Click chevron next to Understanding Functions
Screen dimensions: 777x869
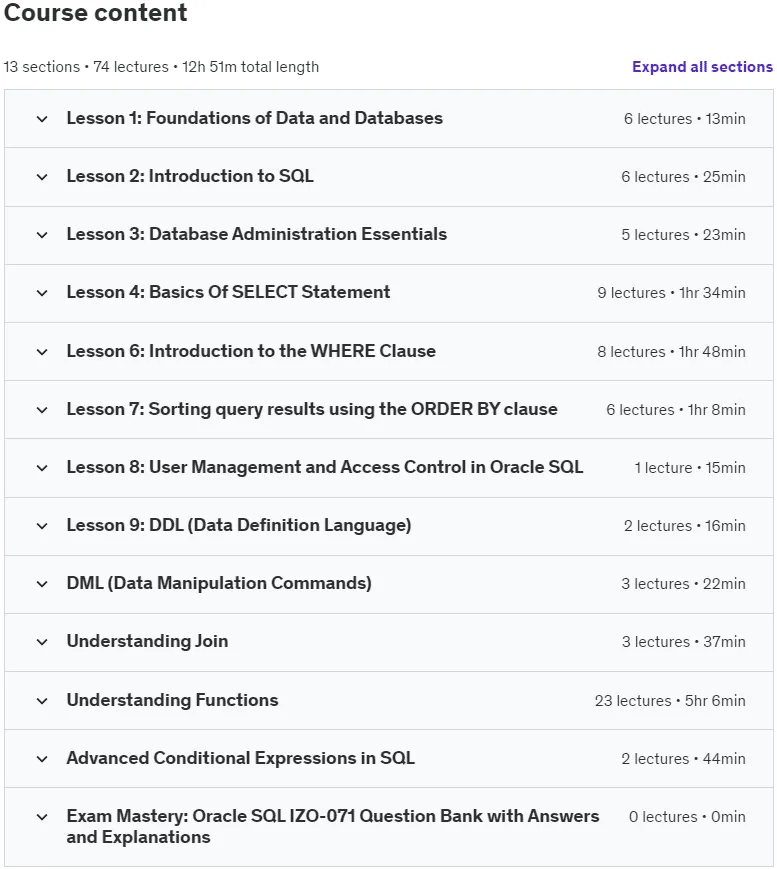click(x=42, y=701)
